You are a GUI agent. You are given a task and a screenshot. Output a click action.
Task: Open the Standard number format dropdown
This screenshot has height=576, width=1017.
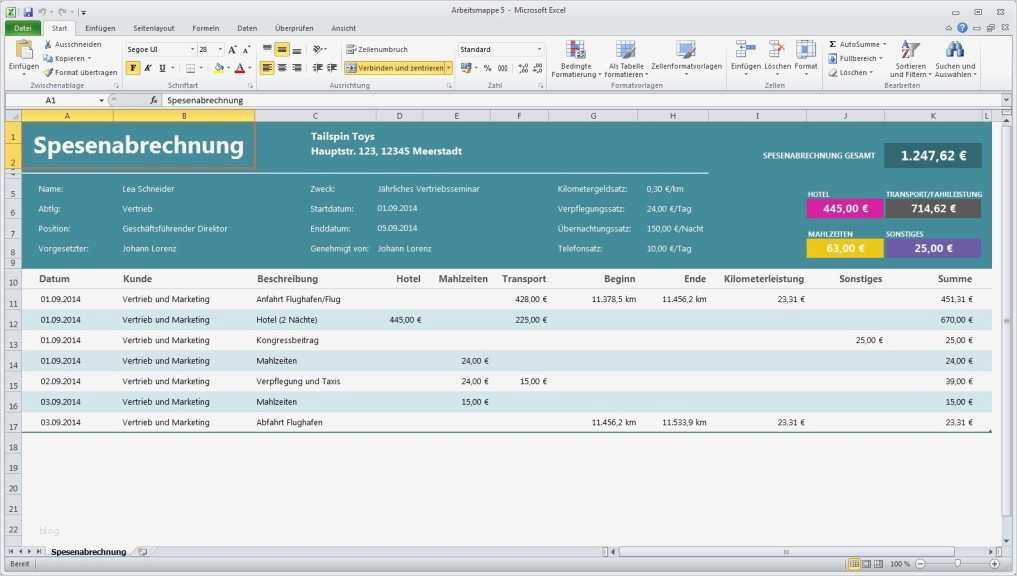(539, 49)
